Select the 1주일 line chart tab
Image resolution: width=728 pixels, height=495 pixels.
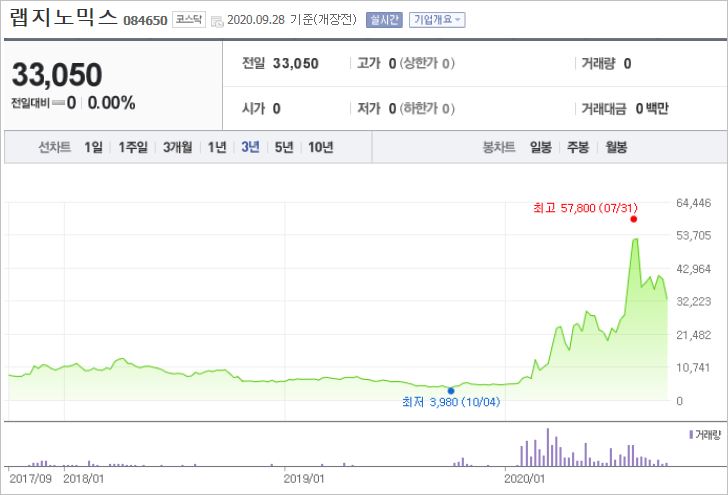point(133,148)
